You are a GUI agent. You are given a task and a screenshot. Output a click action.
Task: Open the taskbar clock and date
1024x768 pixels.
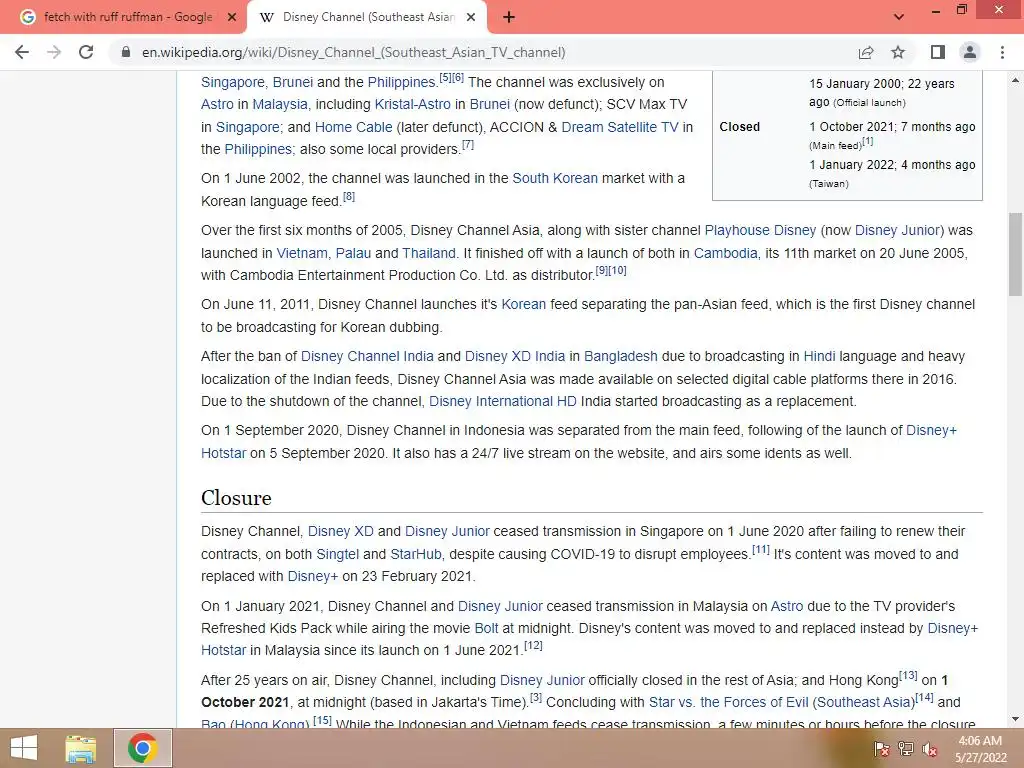point(980,749)
